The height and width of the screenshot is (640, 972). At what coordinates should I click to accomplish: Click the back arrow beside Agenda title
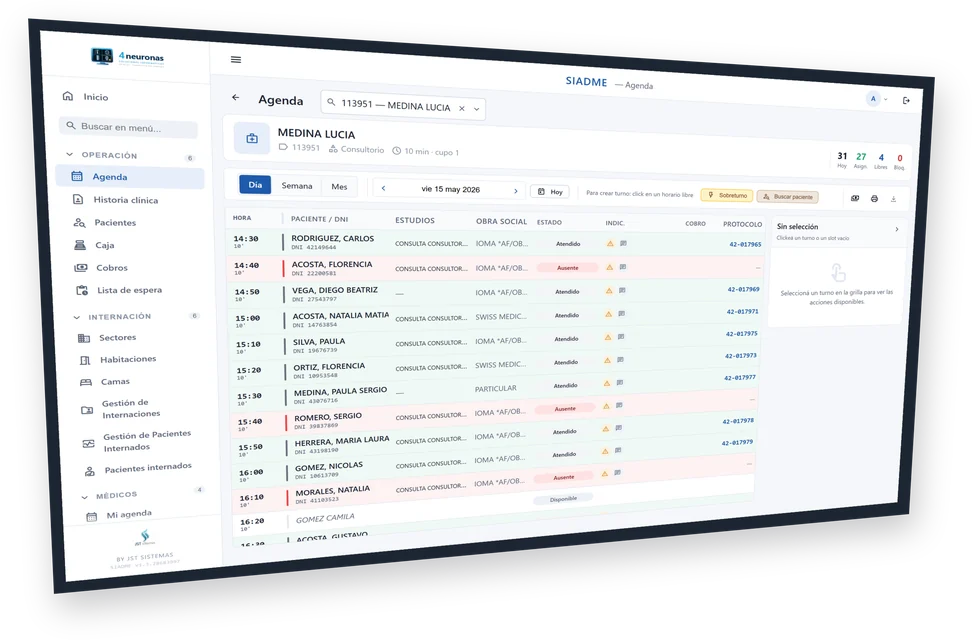[236, 97]
